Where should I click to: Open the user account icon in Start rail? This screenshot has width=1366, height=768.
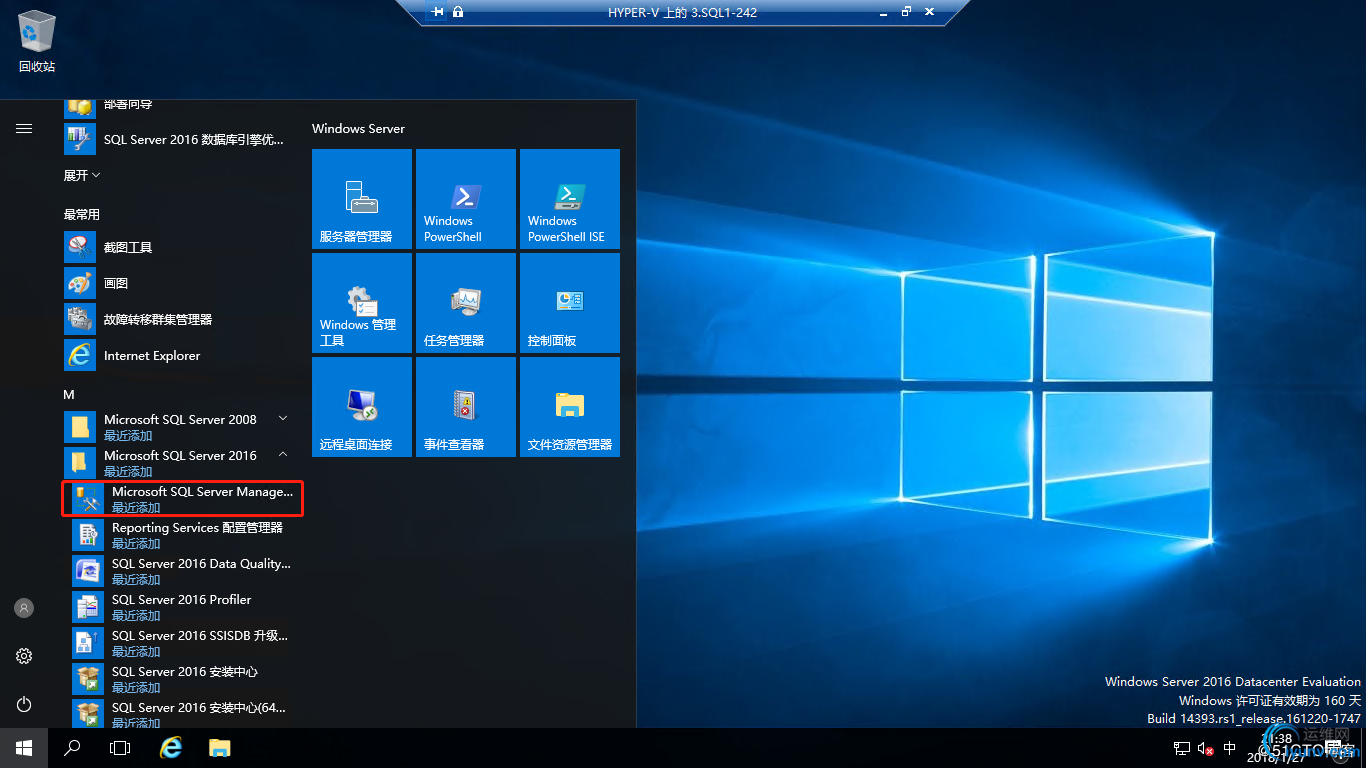(24, 608)
